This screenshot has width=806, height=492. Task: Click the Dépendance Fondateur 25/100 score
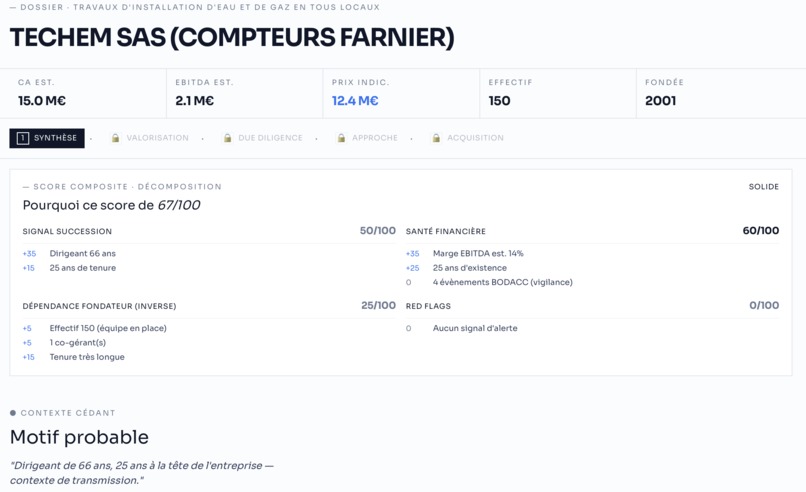coord(378,305)
